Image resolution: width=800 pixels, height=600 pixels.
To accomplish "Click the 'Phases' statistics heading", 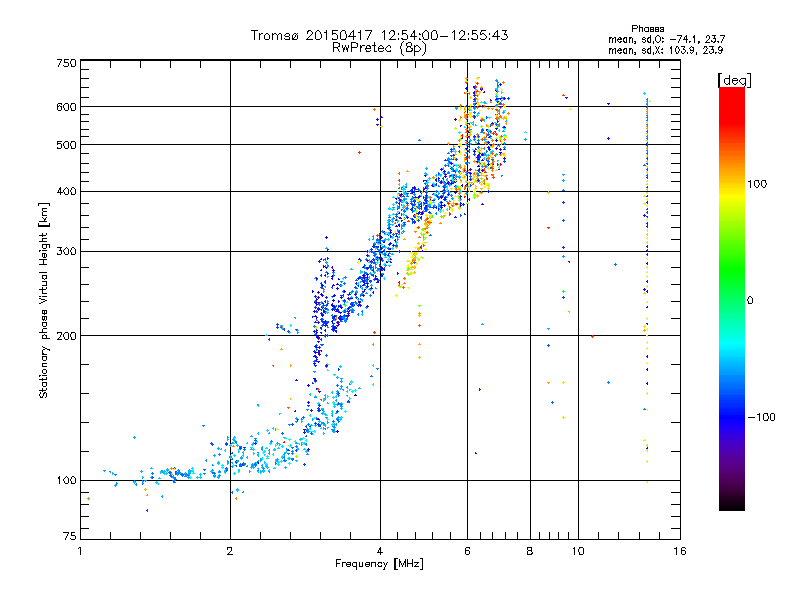I will [647, 29].
